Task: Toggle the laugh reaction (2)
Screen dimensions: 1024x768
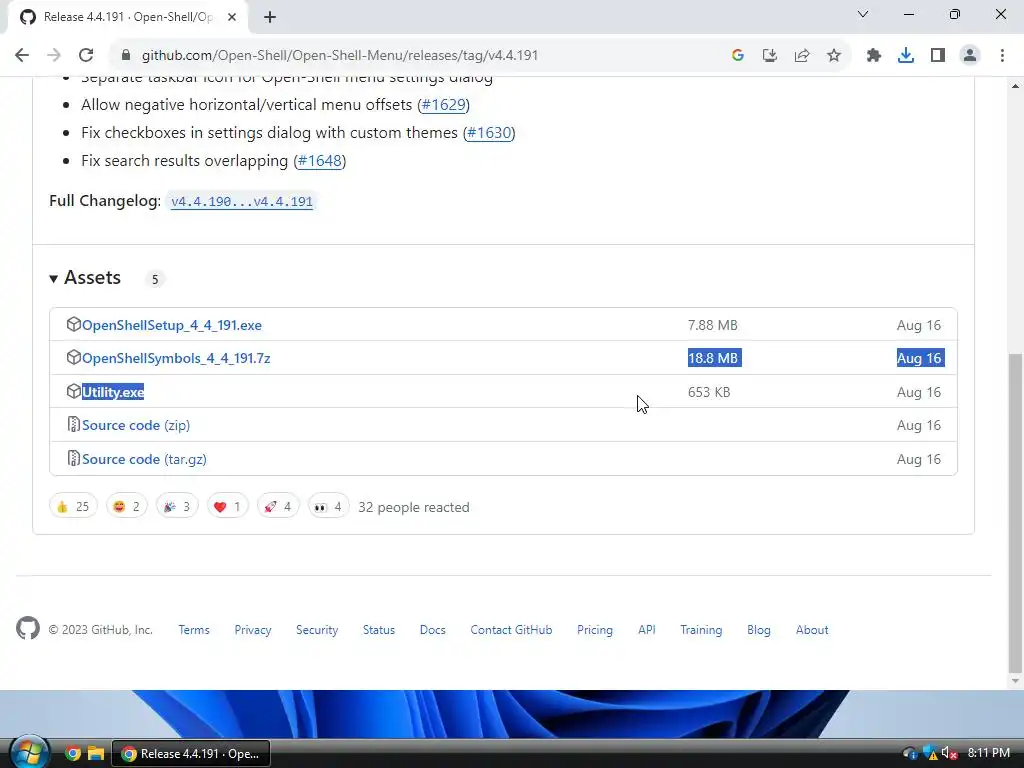Action: [127, 506]
